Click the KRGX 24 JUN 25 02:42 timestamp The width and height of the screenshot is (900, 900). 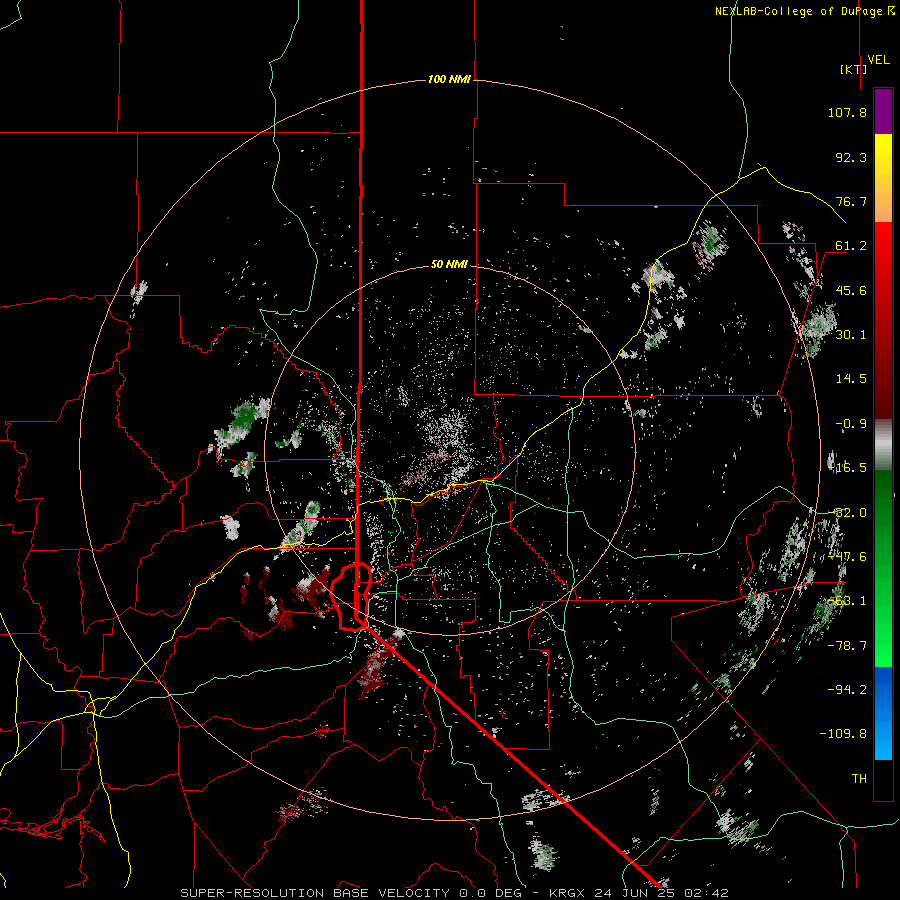639,893
